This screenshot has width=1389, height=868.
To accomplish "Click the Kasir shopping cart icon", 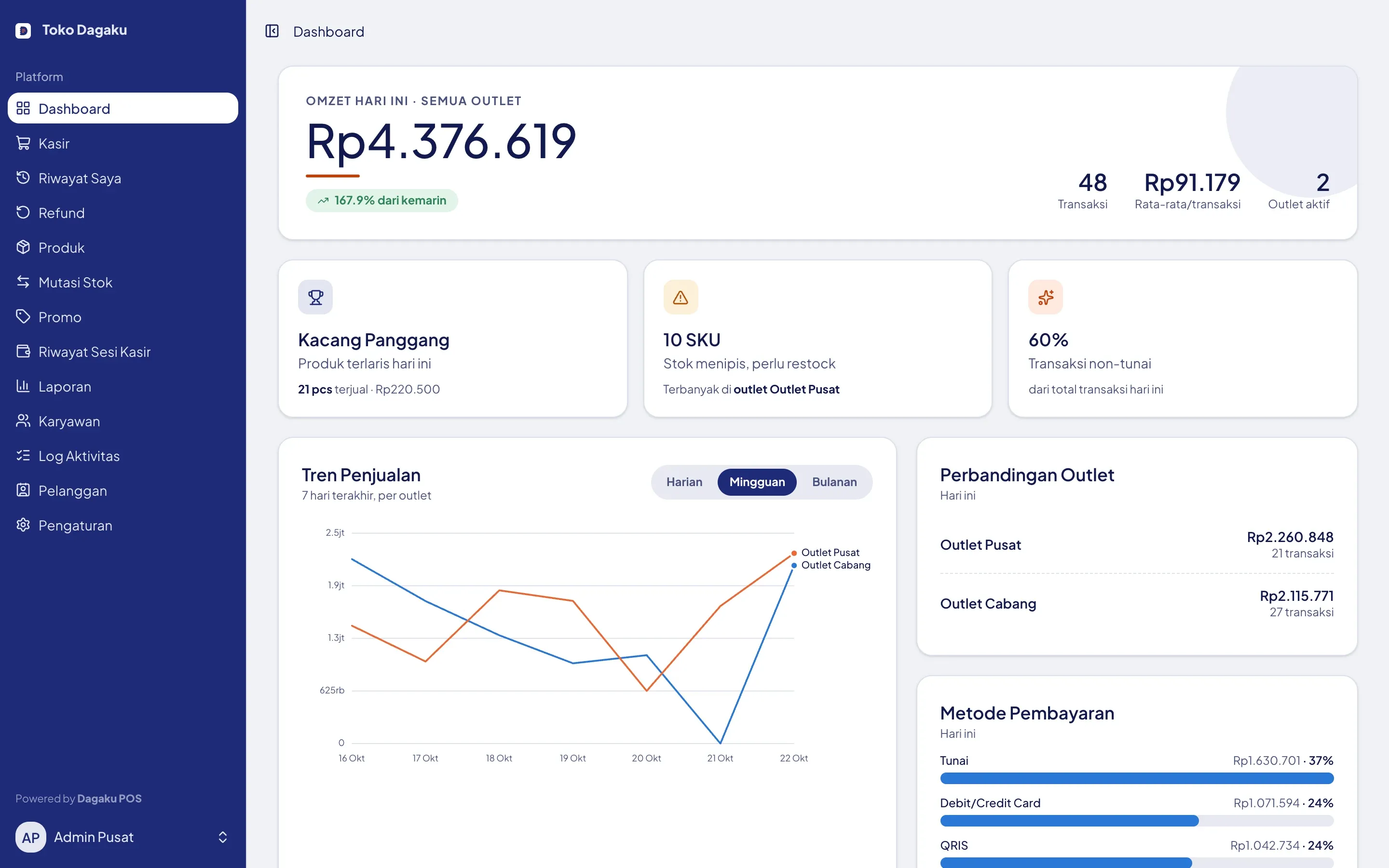I will pos(23,143).
